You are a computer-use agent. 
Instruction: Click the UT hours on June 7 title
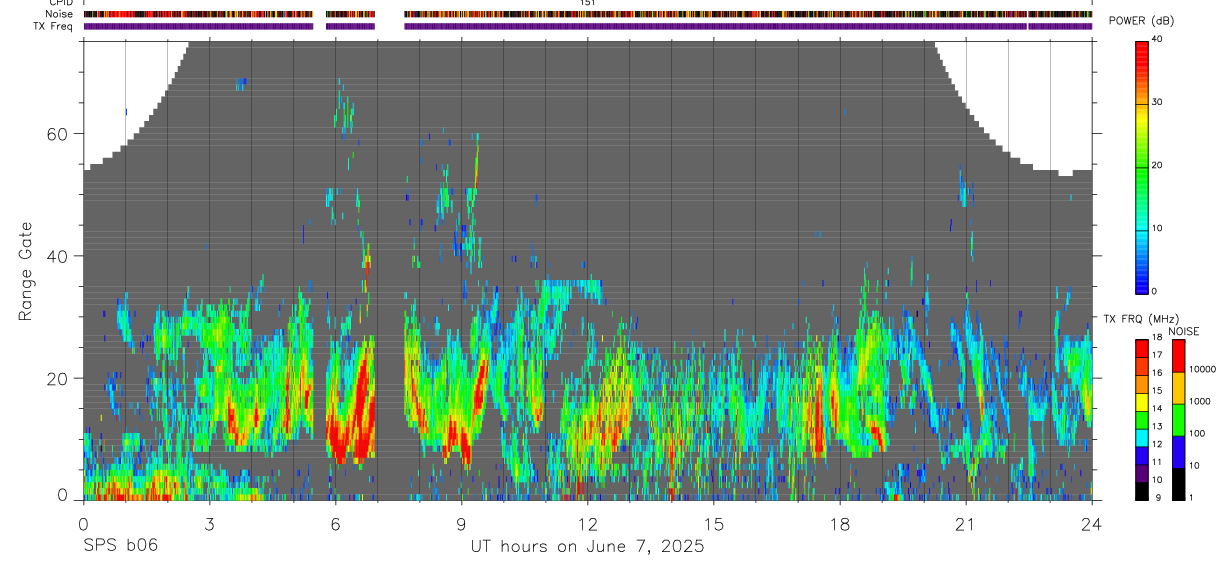point(588,546)
